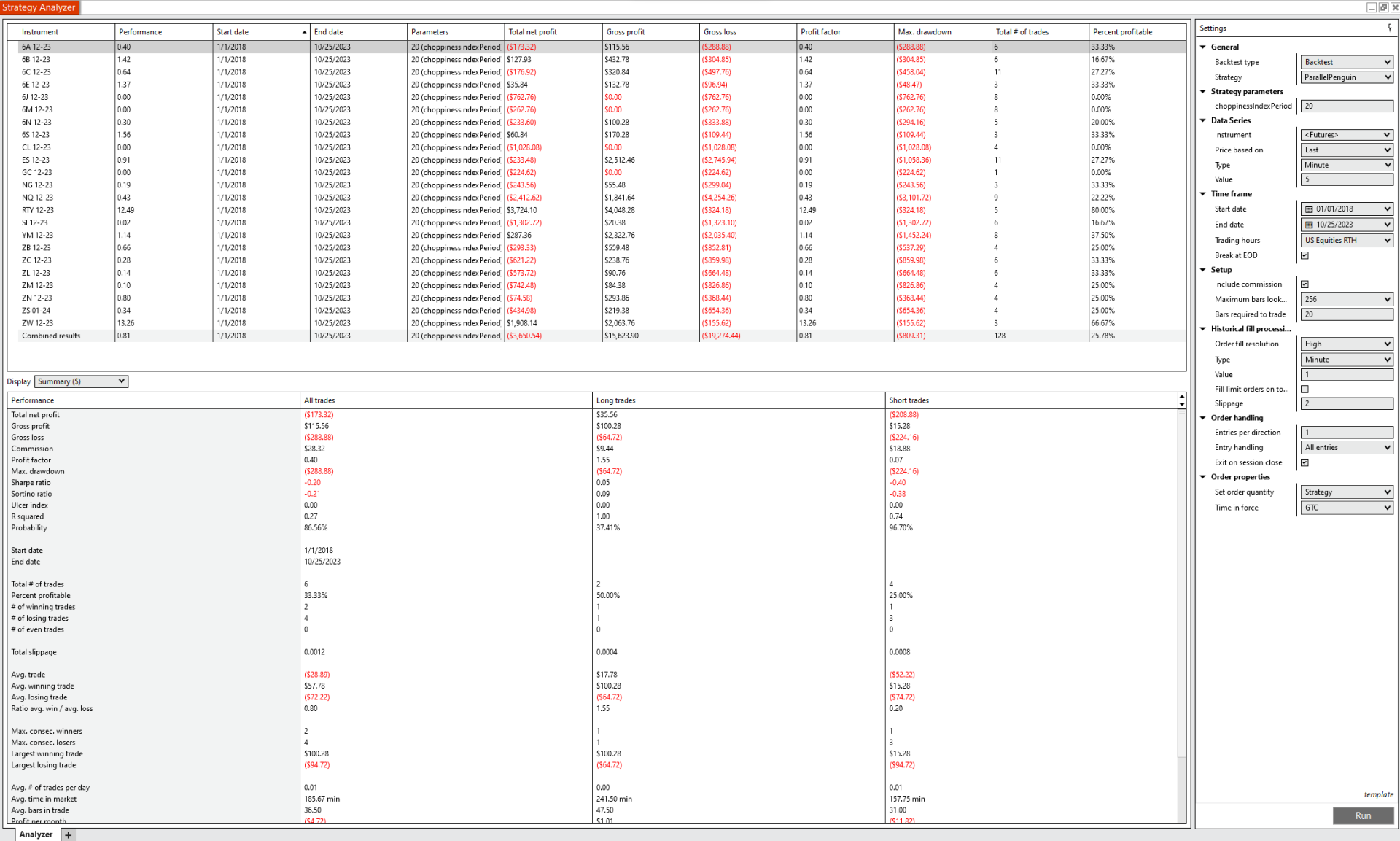Screen dimensions: 1400x841
Task: Click the Start date column sort arrow
Action: point(304,32)
